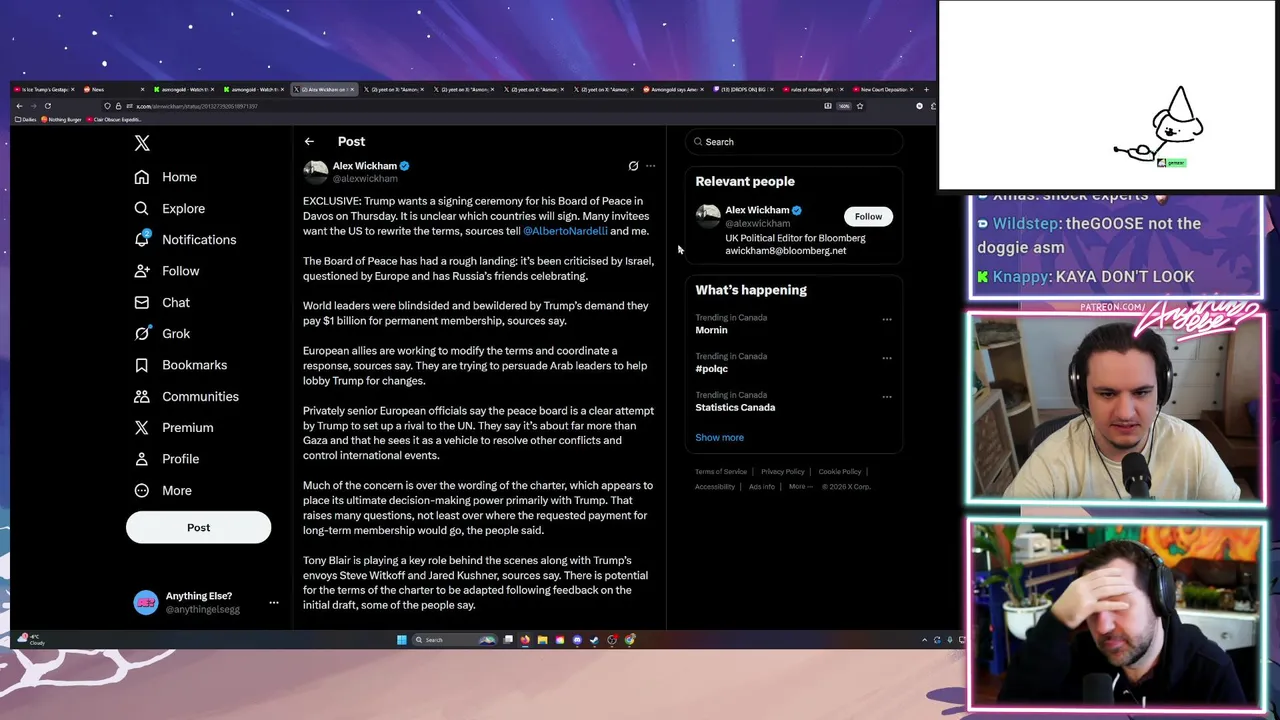Screen dimensions: 1280x720
Task: Bookmark the page using the star icon
Action: tap(860, 106)
